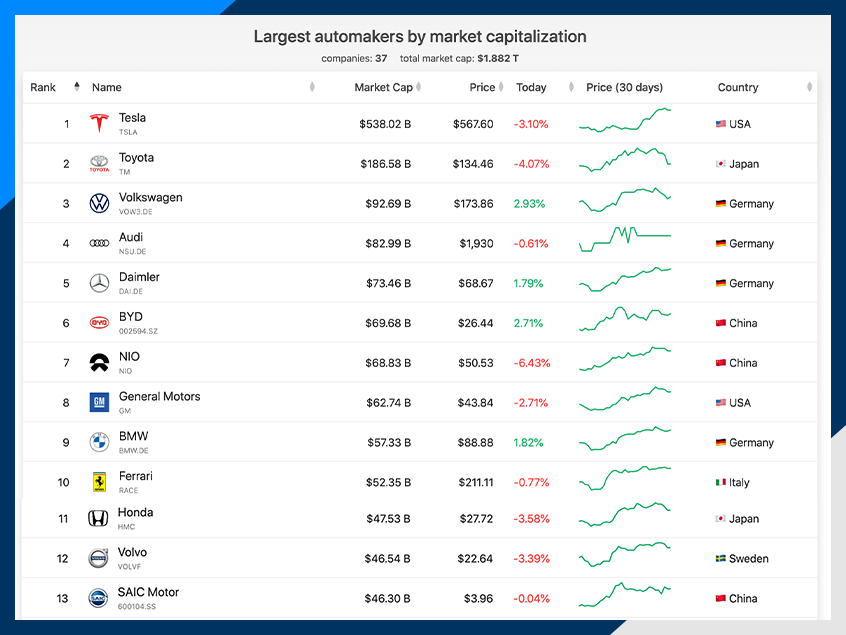View Honda 30-day price chart

coord(625,515)
